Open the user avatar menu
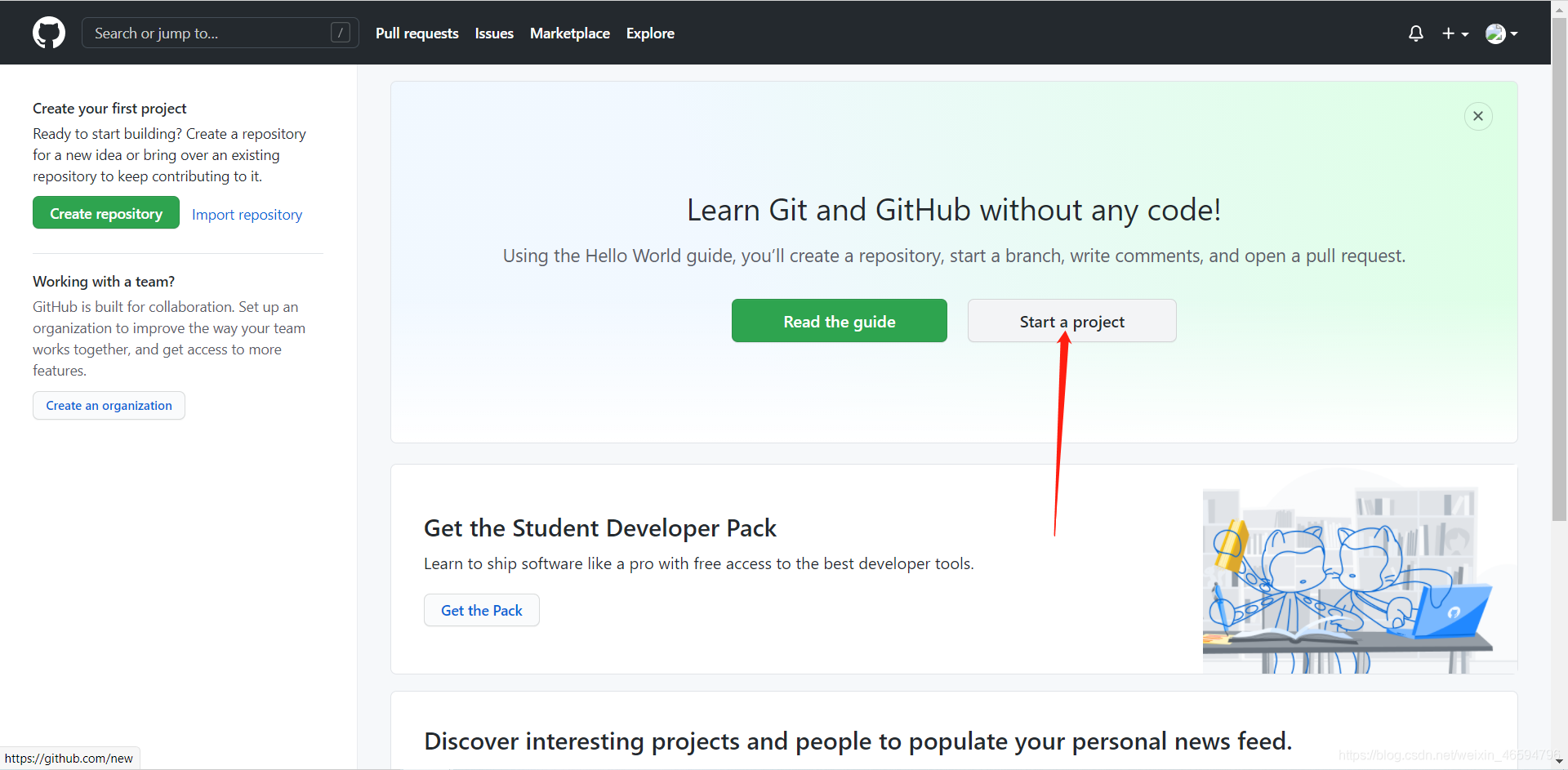Screen dimensions: 1568x770 click(1501, 33)
